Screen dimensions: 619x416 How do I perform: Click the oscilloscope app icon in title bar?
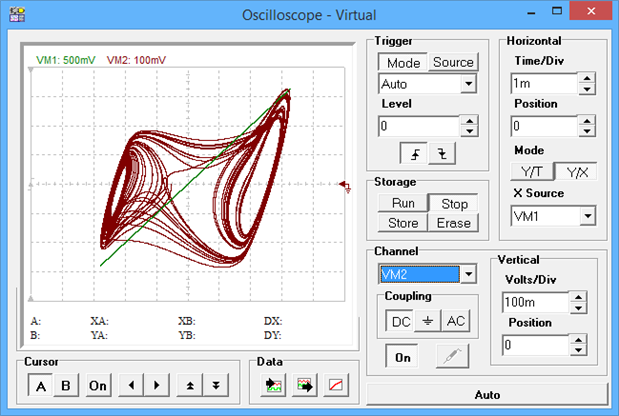pos(17,15)
